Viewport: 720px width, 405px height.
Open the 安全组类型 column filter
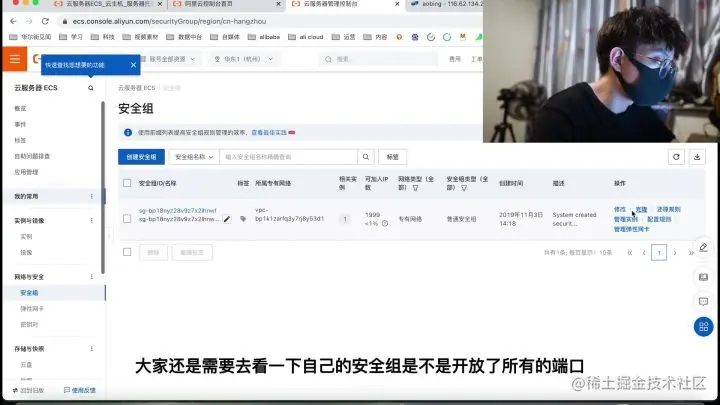[464, 188]
